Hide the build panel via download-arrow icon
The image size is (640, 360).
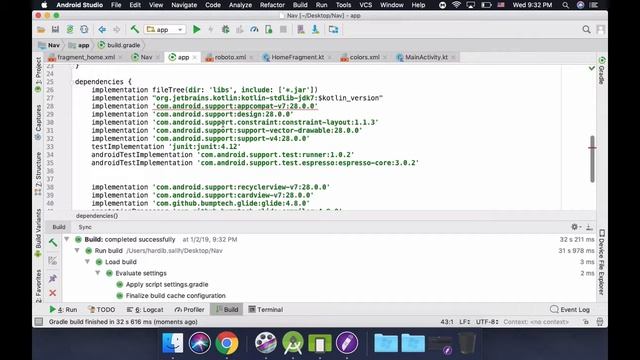pos(589,227)
